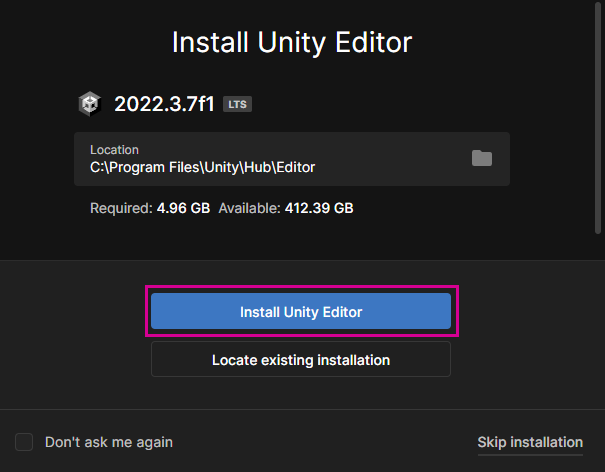
Task: Choose Locate existing installation
Action: 301,359
